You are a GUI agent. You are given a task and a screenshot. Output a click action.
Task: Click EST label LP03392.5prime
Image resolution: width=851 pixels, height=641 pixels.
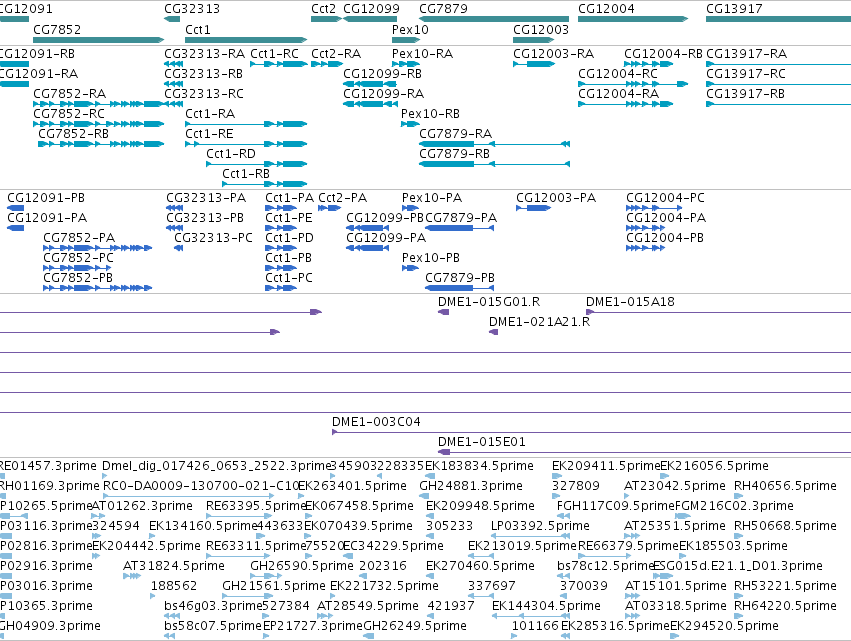click(540, 526)
